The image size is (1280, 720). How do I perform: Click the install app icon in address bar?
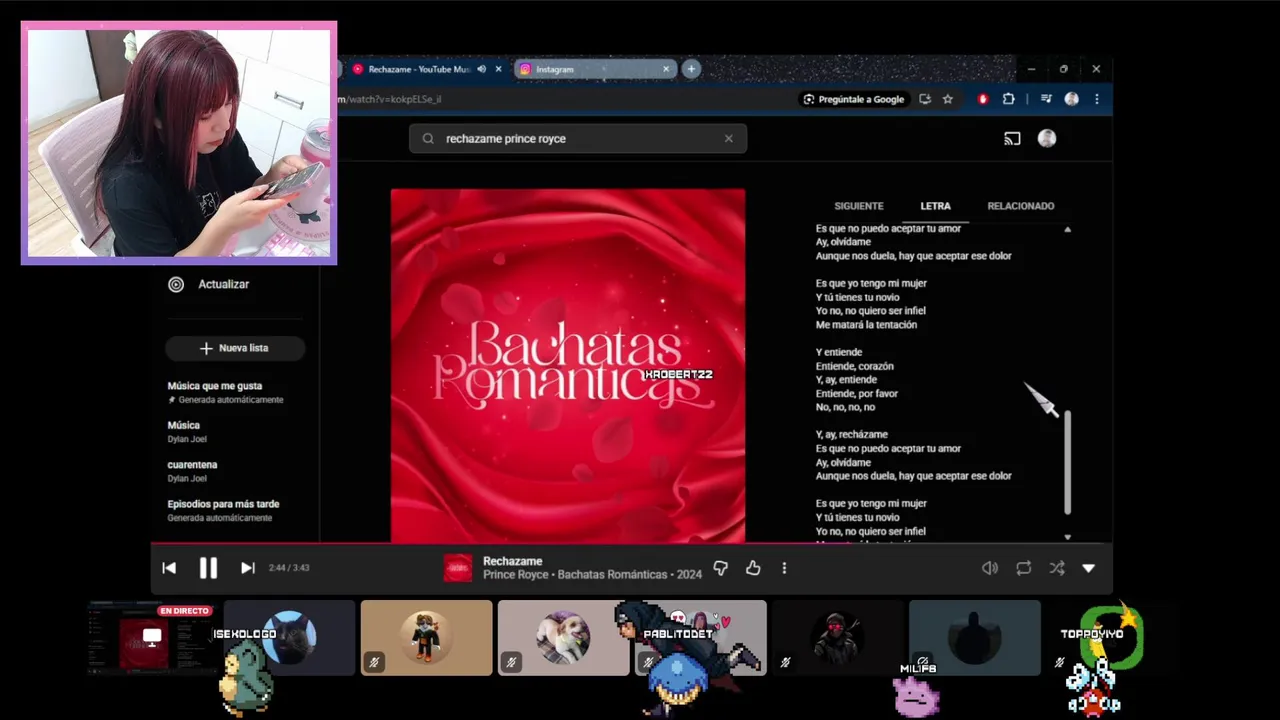[x=925, y=99]
